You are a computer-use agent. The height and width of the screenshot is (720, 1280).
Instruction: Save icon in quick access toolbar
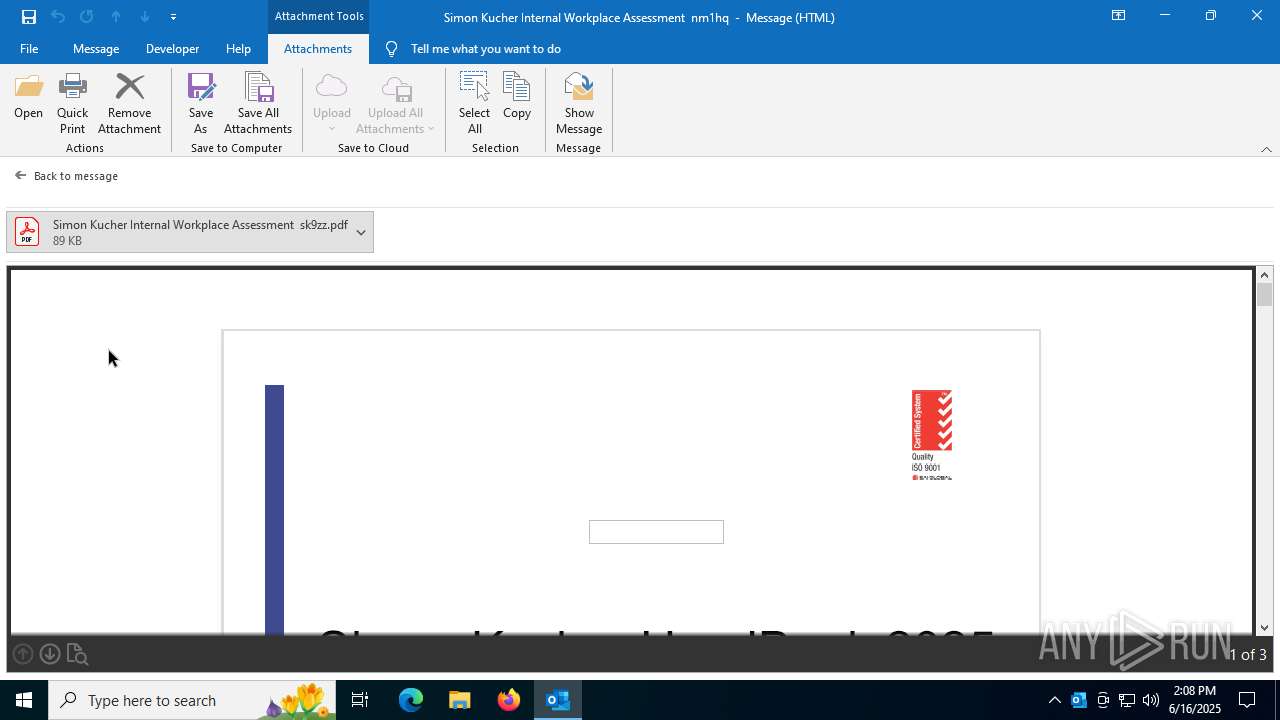click(x=29, y=16)
